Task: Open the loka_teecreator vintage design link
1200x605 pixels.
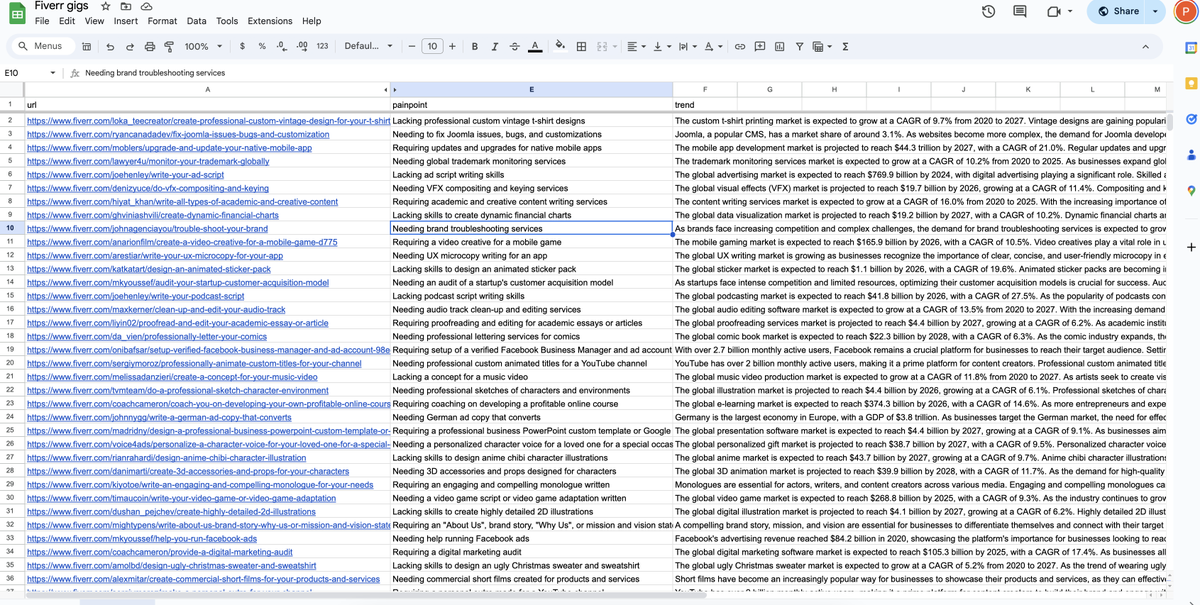Action: click(208, 121)
